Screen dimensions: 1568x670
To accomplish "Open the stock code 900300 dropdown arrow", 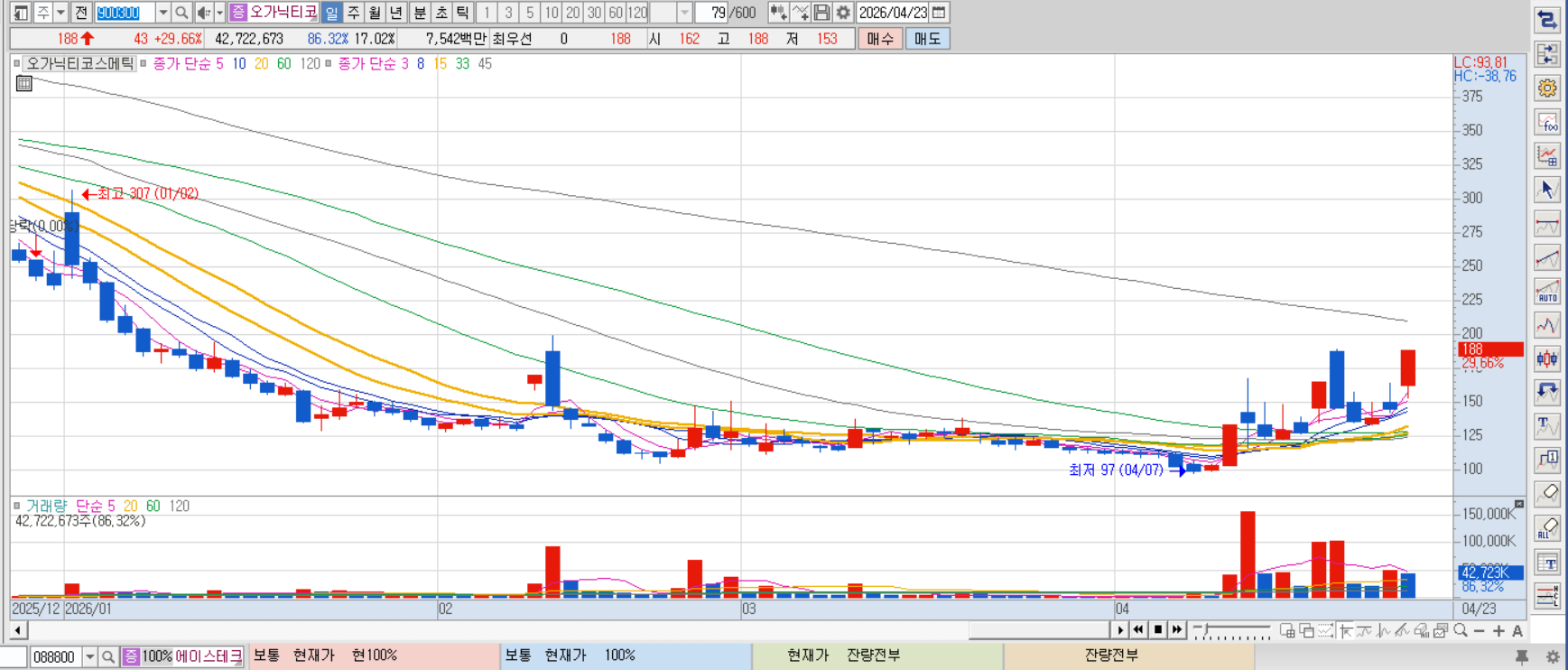I will tap(162, 13).
